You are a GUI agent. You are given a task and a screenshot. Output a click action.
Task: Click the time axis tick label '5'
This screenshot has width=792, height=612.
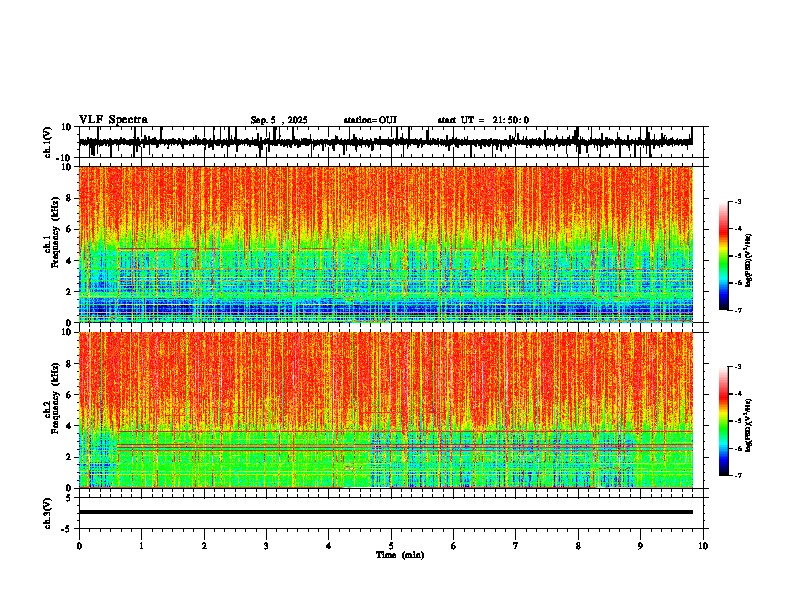coord(391,546)
